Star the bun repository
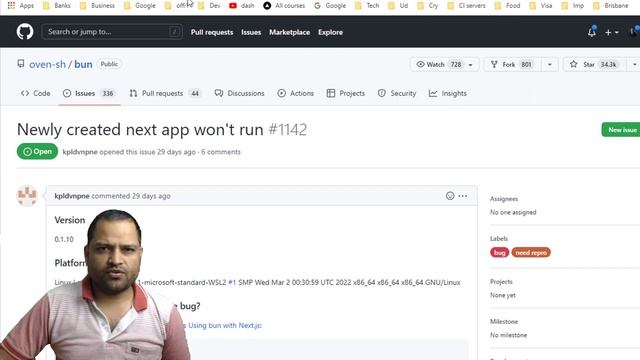 pos(594,64)
